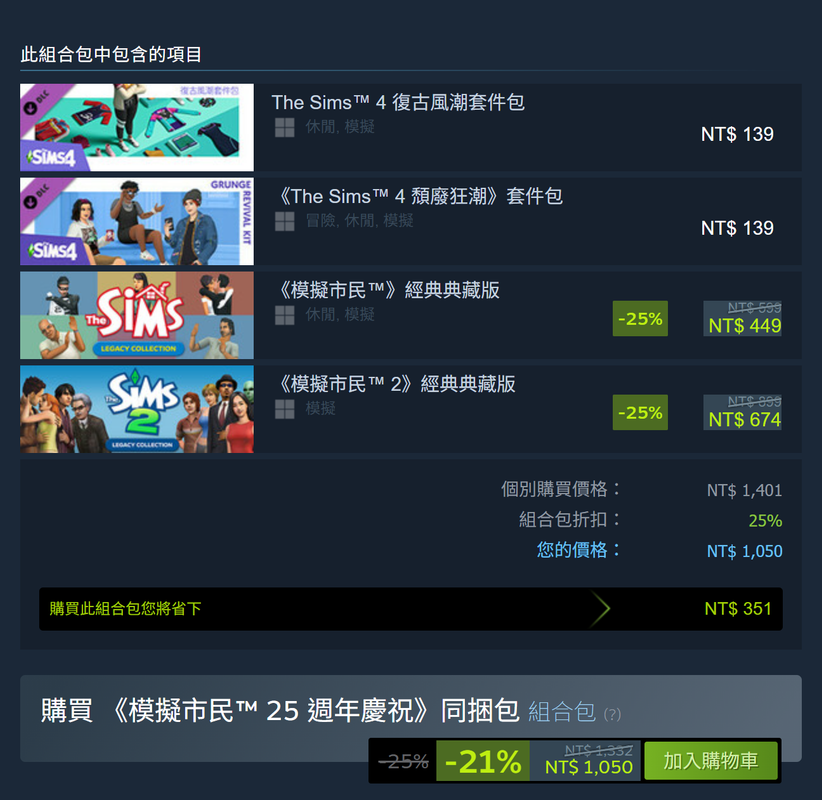Click the Windows icon under 模擬市民 經典典藏版

pos(285,315)
